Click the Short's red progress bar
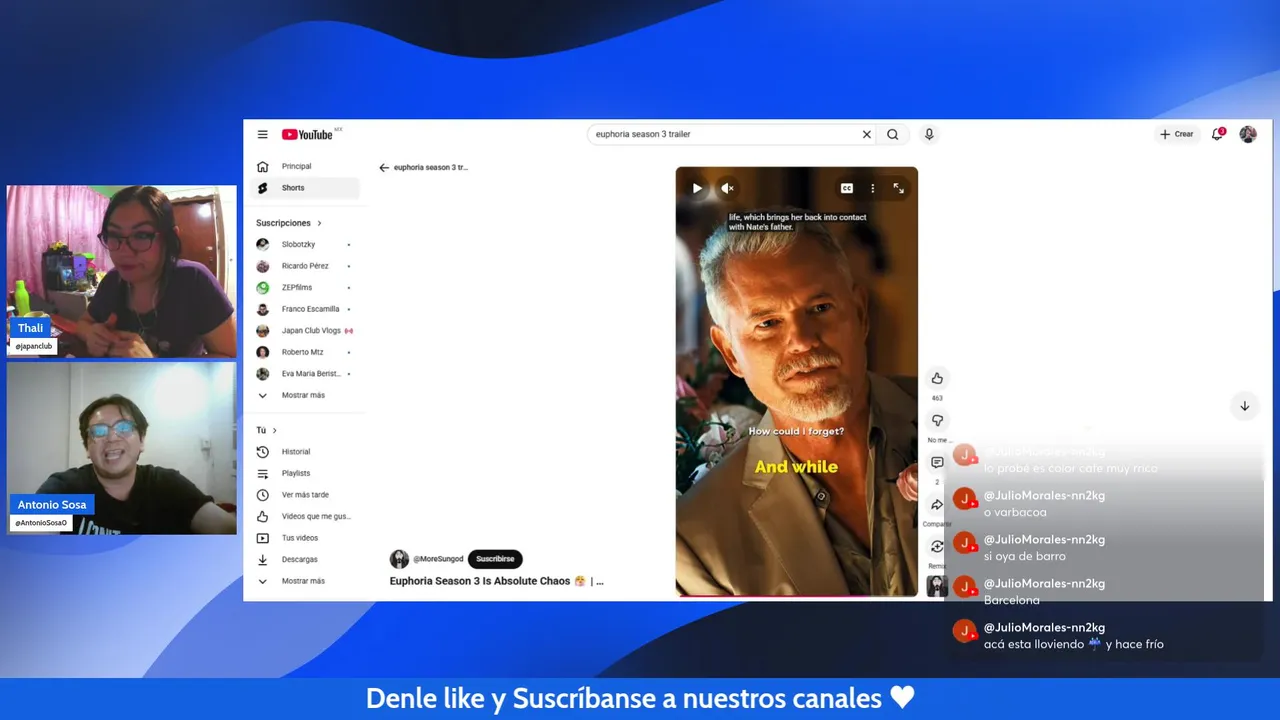 [796, 595]
